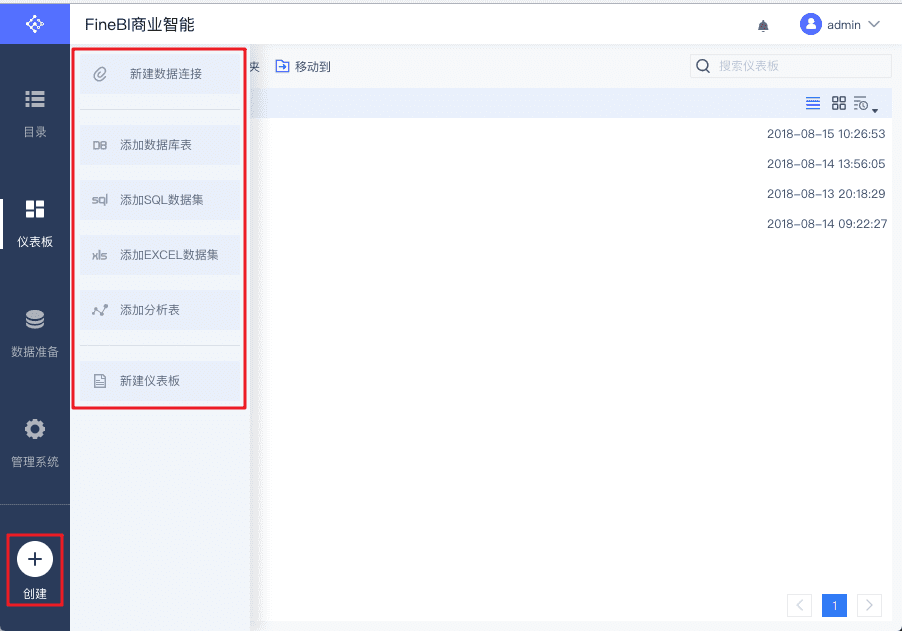Viewport: 902px width, 631px height.
Task: Go to the next page arrow
Action: coord(869,605)
